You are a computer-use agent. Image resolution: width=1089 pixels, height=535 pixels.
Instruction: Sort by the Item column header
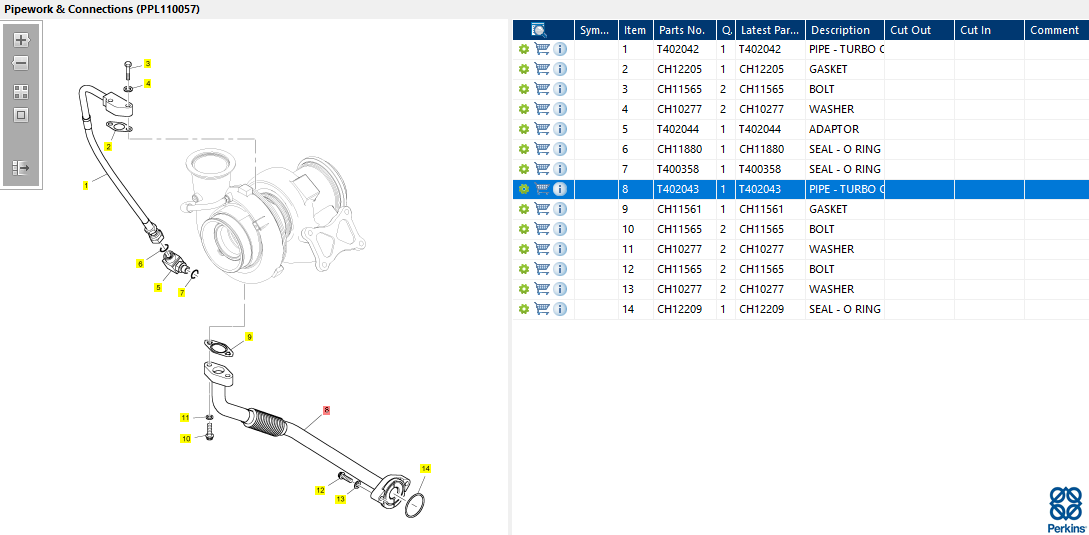(x=635, y=30)
